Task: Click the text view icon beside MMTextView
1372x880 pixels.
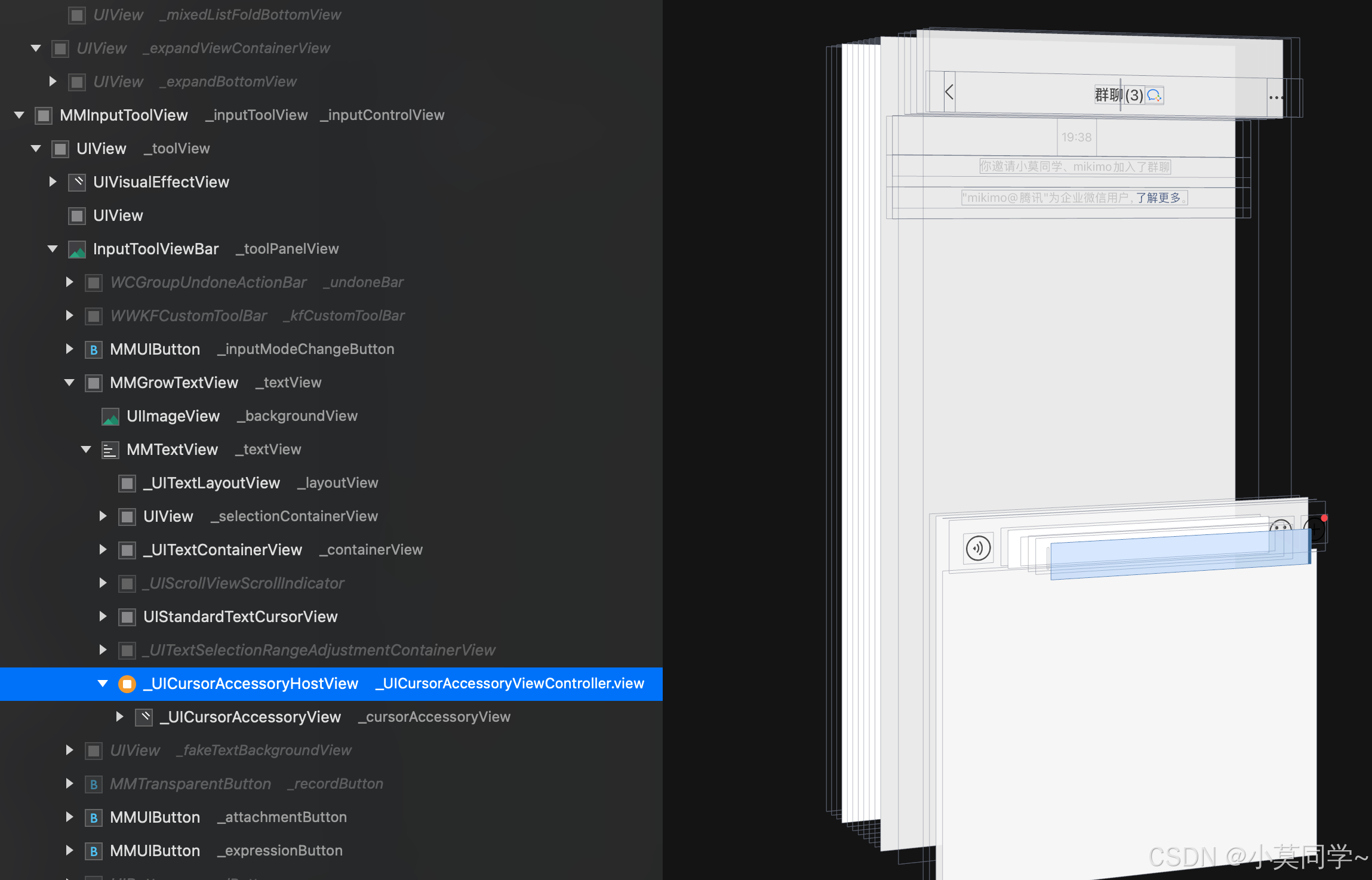Action: pyautogui.click(x=110, y=450)
